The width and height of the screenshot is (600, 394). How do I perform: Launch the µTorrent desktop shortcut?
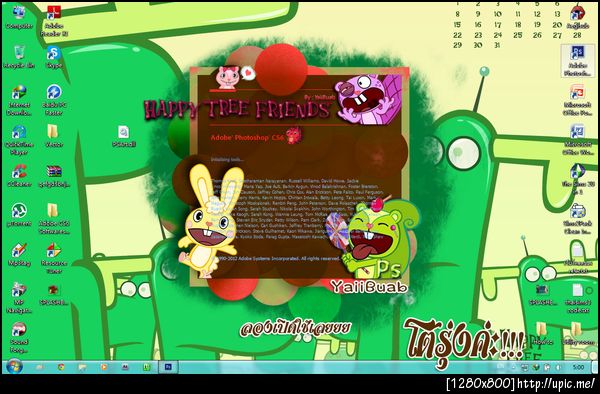(19, 216)
